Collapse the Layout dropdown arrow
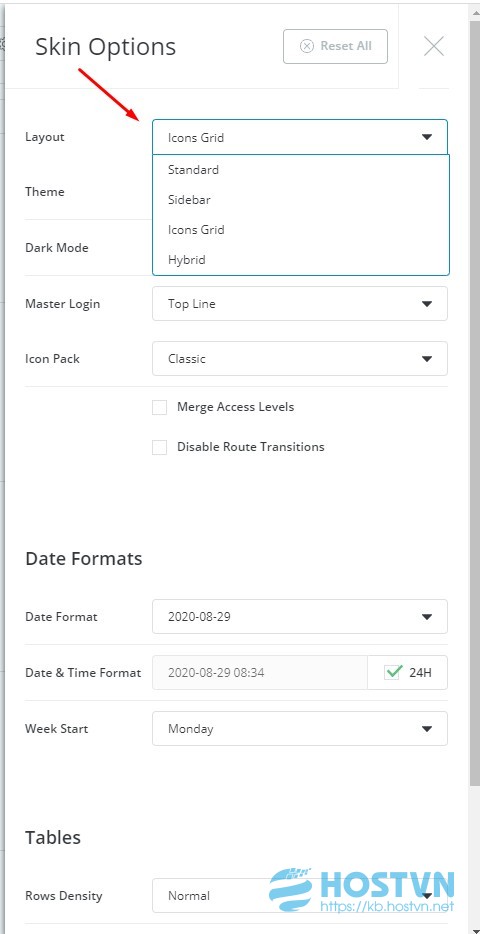This screenshot has width=480, height=934. pyautogui.click(x=426, y=138)
